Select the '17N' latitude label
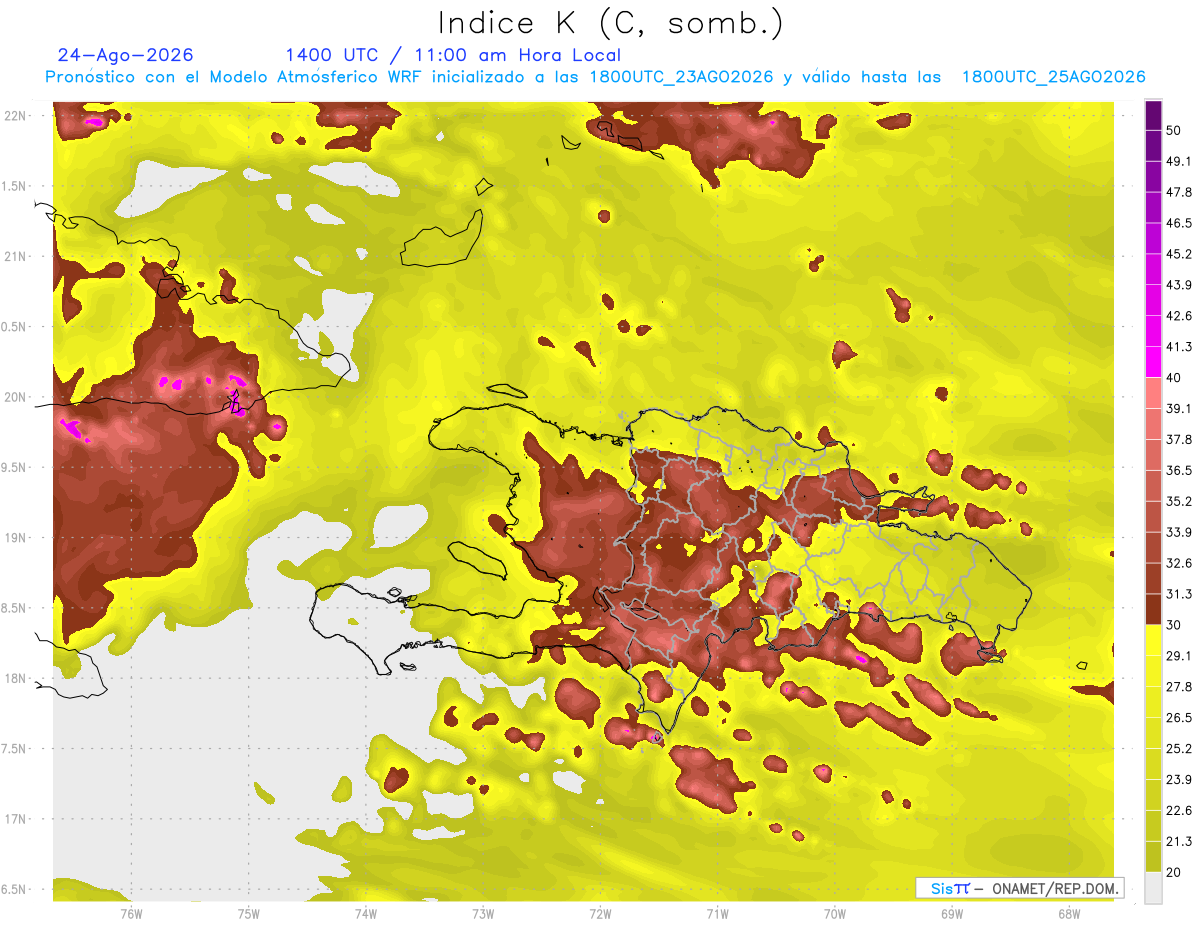Screen dimensions: 1200x927 17,819
